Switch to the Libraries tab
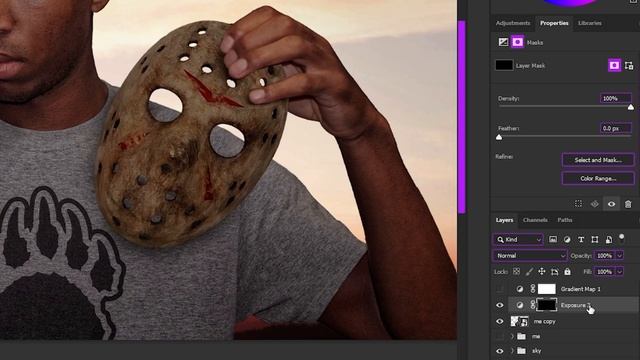This screenshot has height=360, width=640. [589, 23]
